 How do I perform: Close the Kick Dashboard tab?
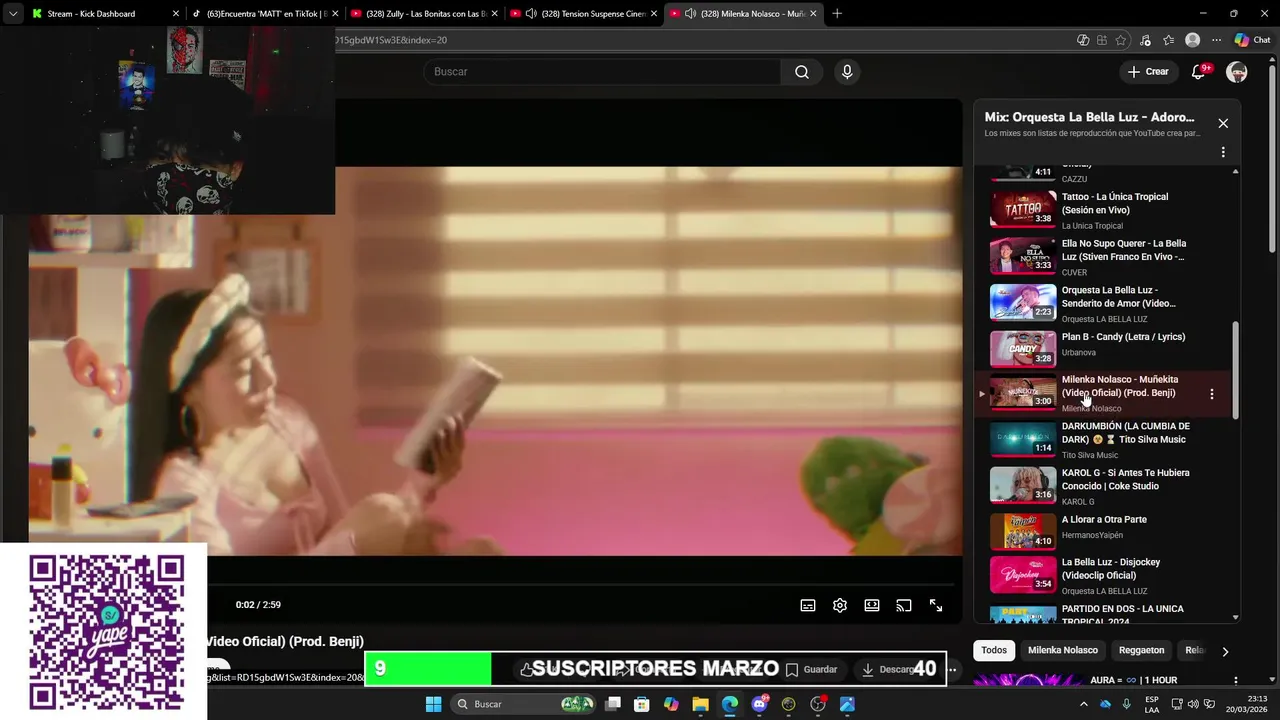[x=176, y=13]
